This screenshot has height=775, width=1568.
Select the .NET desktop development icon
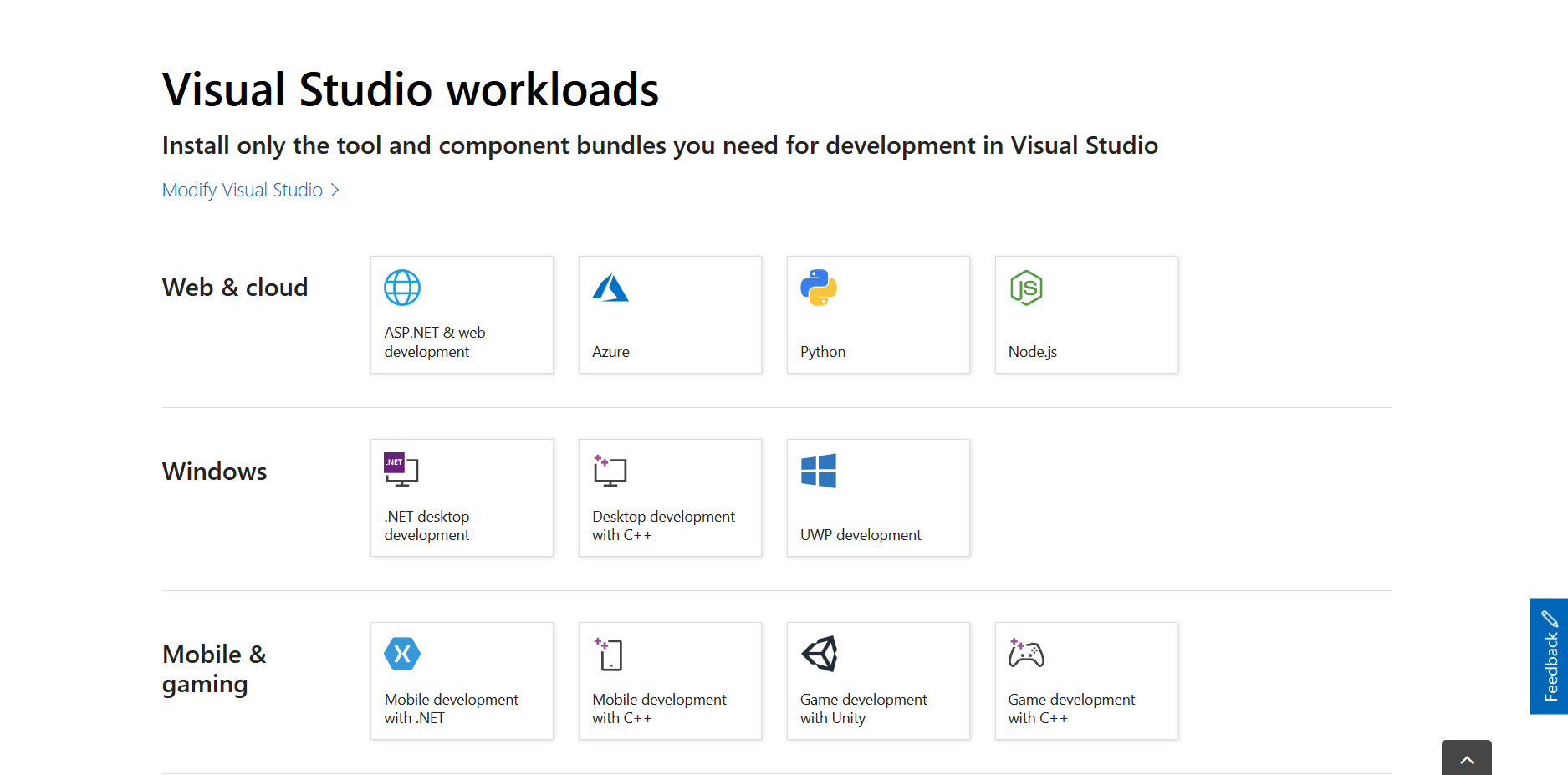click(x=401, y=471)
